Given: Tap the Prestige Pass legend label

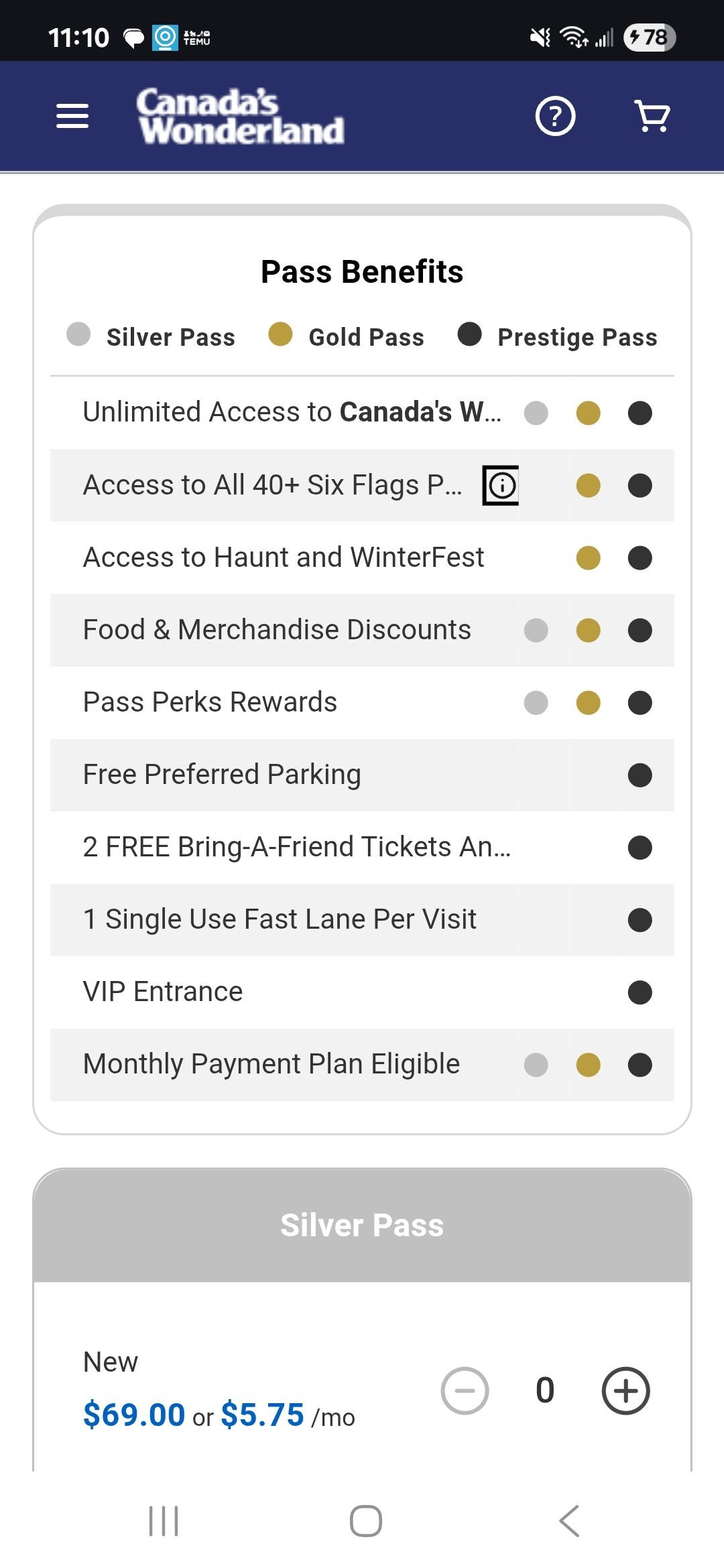Looking at the screenshot, I should pyautogui.click(x=577, y=337).
